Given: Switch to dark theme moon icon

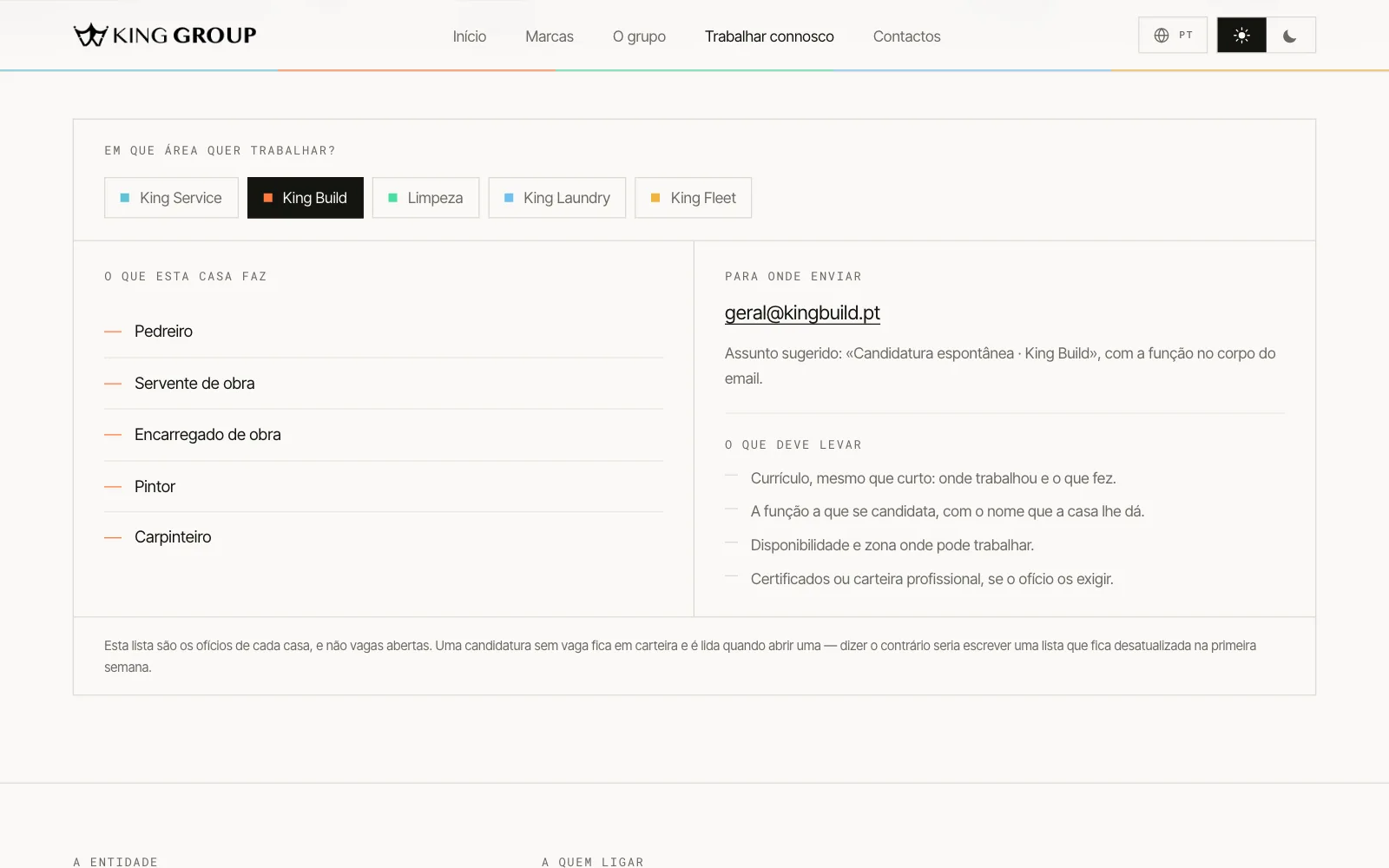Looking at the screenshot, I should (1290, 36).
